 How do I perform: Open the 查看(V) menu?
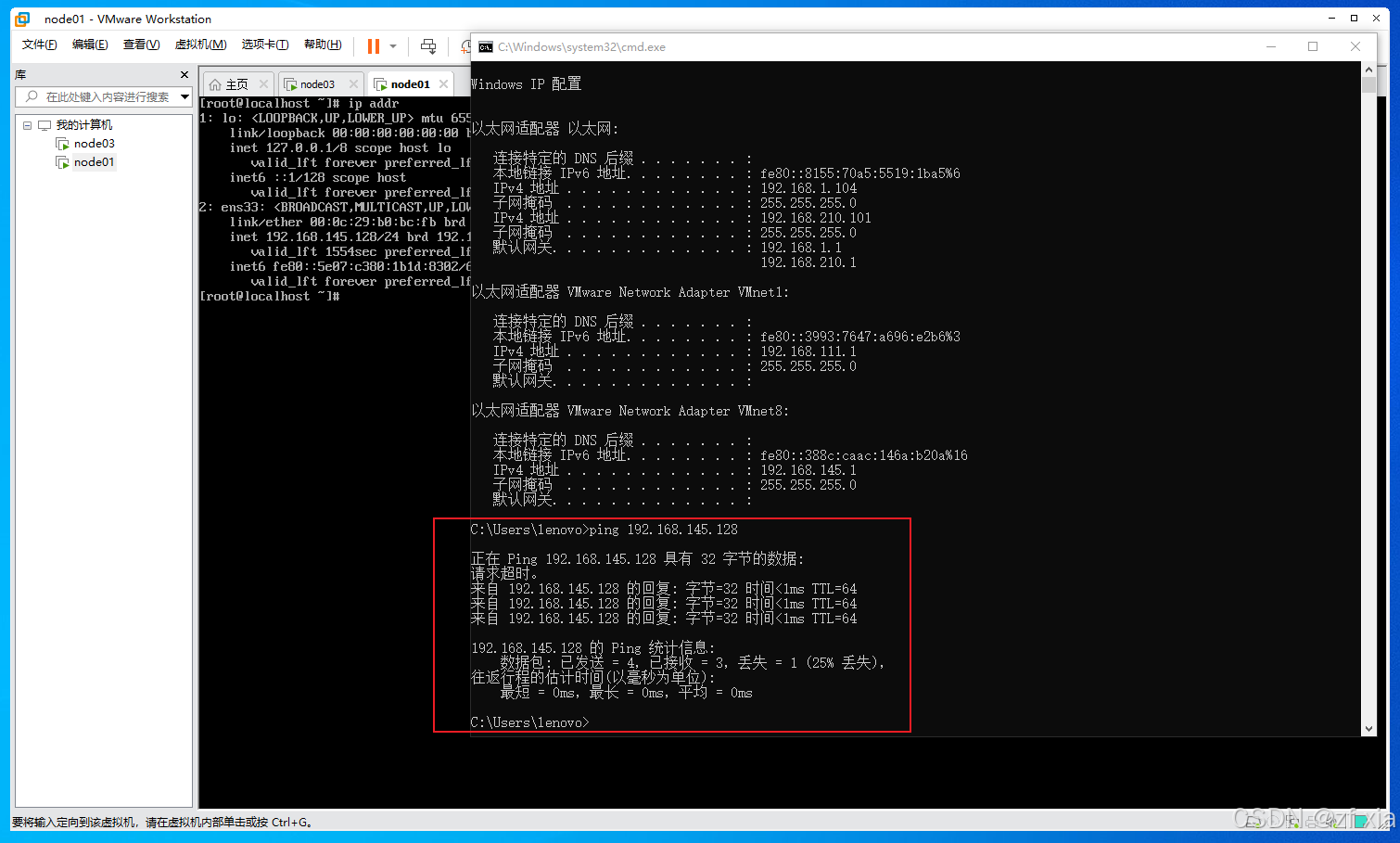[141, 45]
